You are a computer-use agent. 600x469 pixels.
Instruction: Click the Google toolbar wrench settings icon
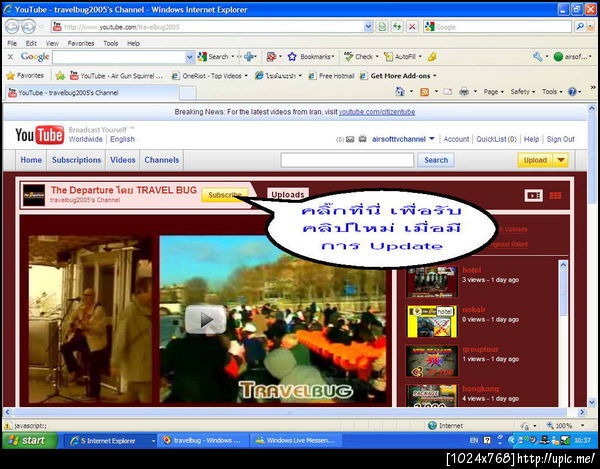pos(538,57)
